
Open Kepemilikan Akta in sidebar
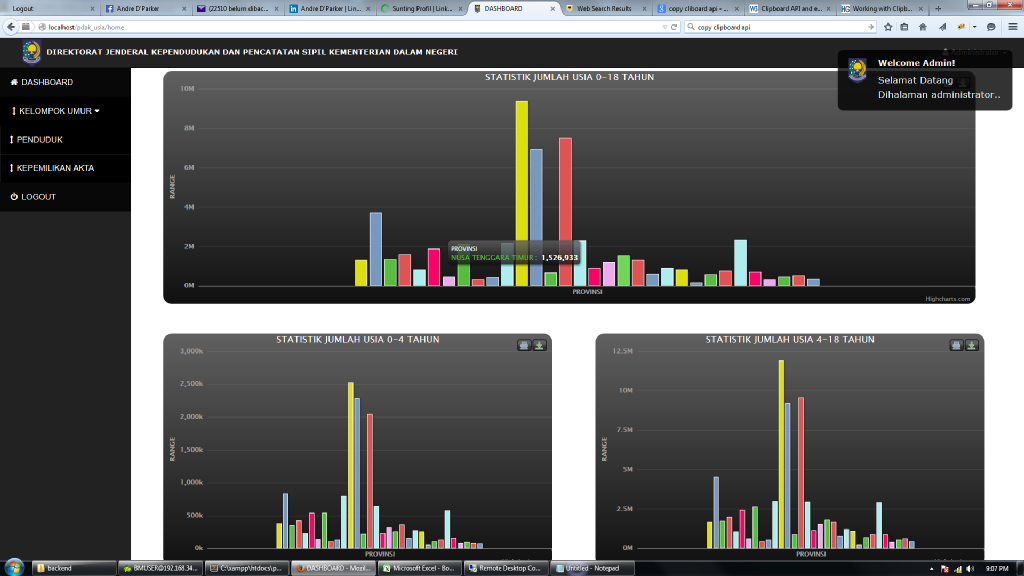tap(55, 168)
